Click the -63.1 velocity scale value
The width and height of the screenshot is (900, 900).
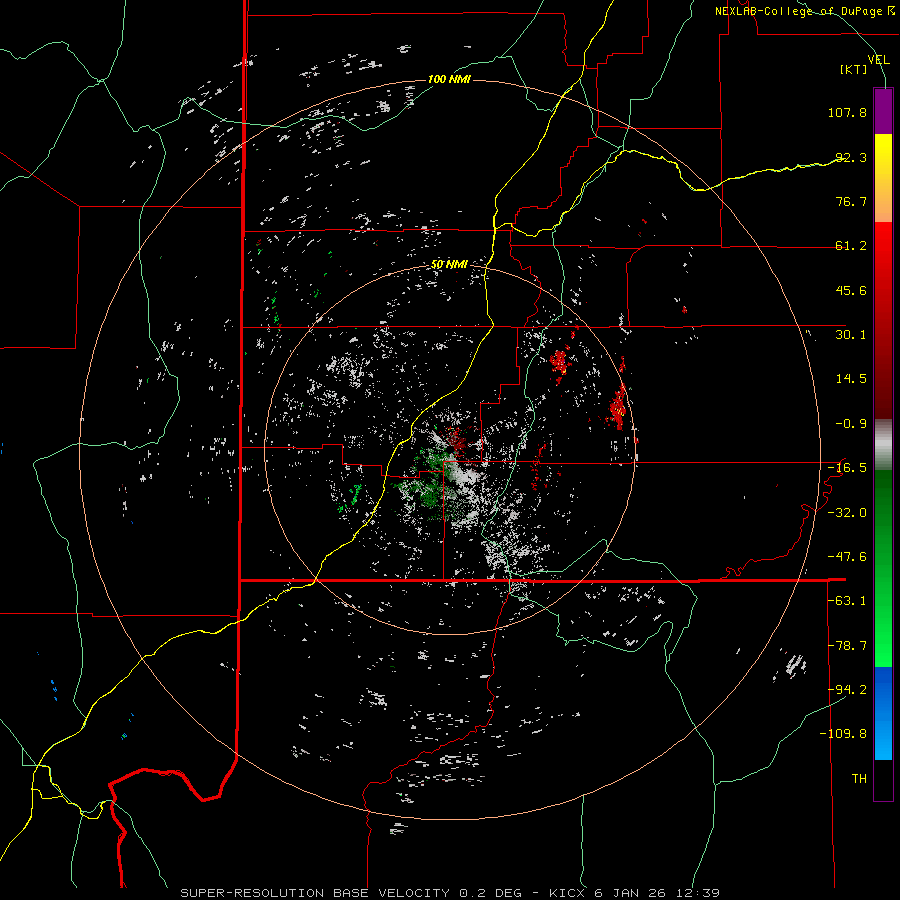(x=847, y=601)
